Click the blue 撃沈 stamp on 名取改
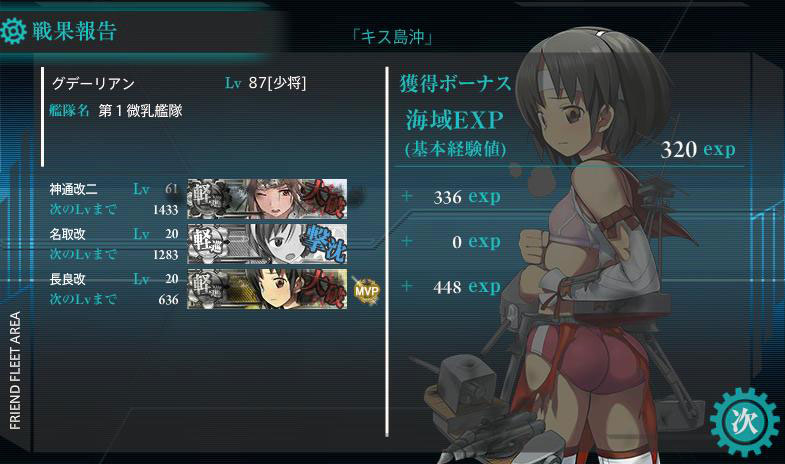Image resolution: width=785 pixels, height=464 pixels. (x=326, y=244)
